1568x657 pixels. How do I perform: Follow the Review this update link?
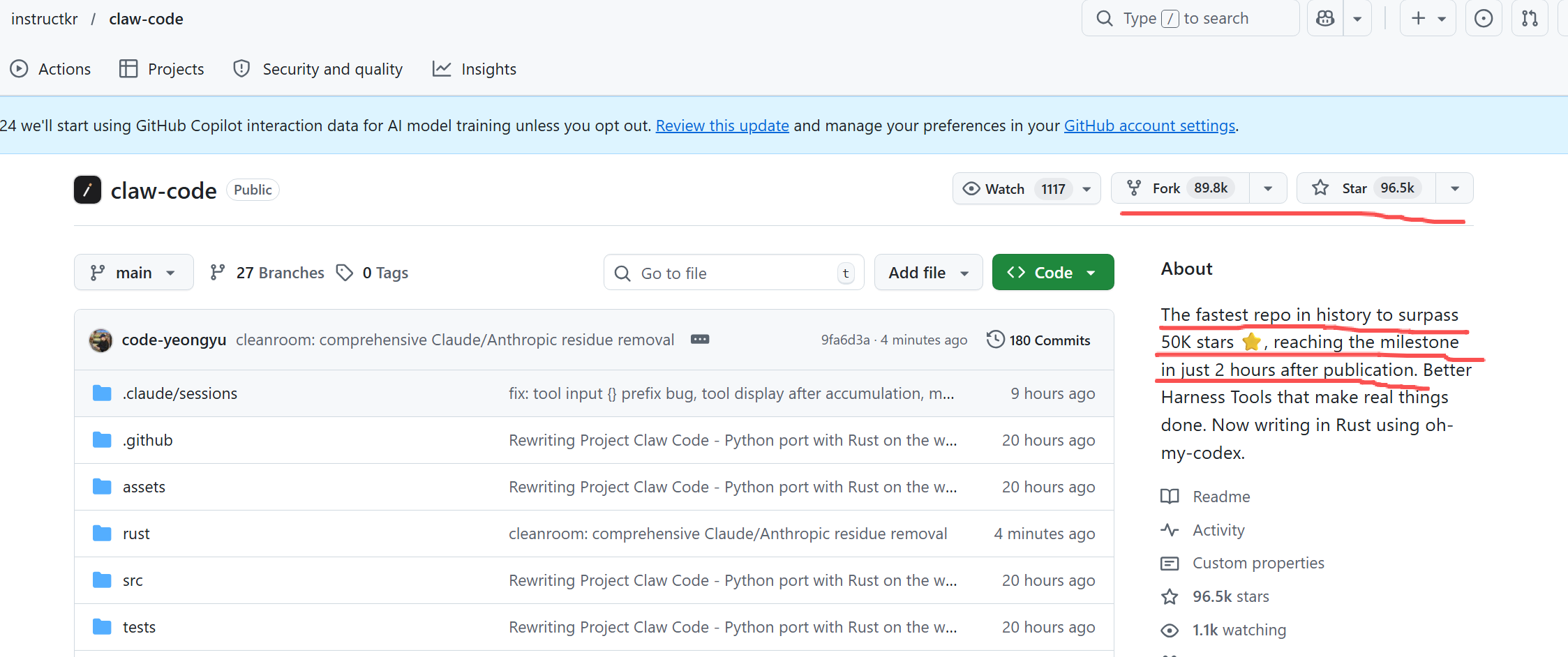(x=722, y=126)
